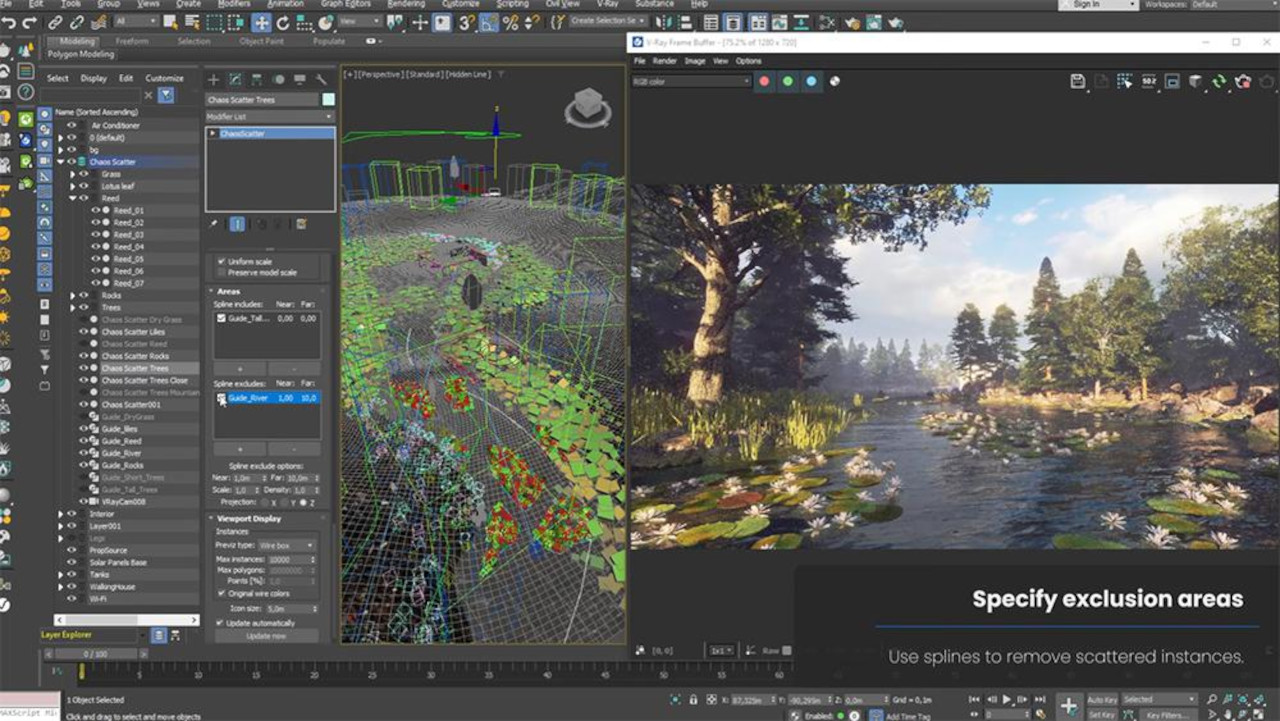Clear the Scene Explorer search with X
The width and height of the screenshot is (1280, 721).
(x=148, y=95)
